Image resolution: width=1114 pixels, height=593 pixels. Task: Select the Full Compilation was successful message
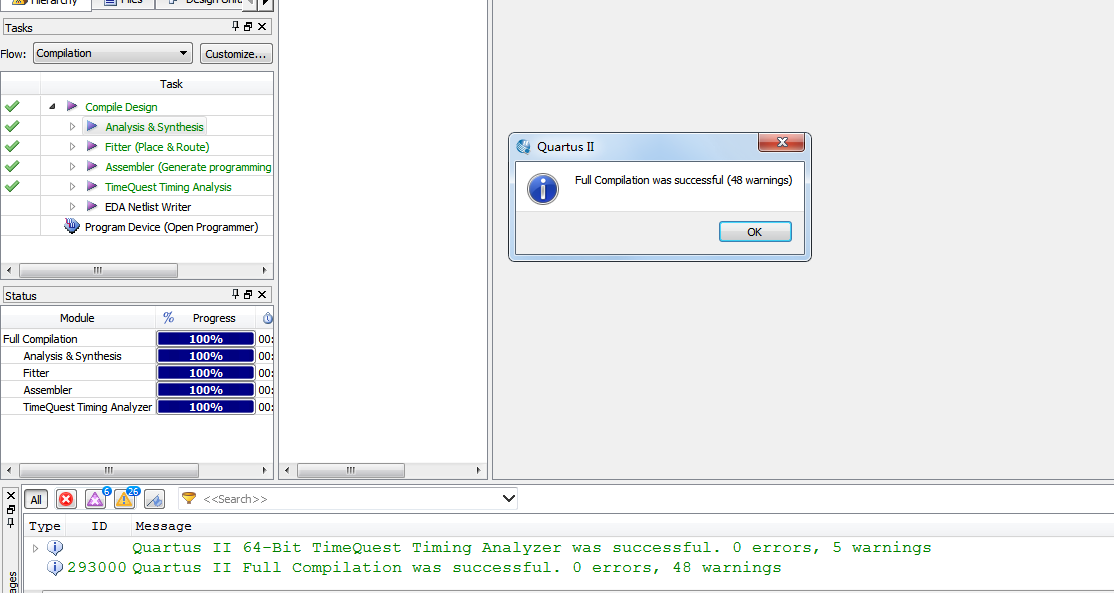coord(457,567)
